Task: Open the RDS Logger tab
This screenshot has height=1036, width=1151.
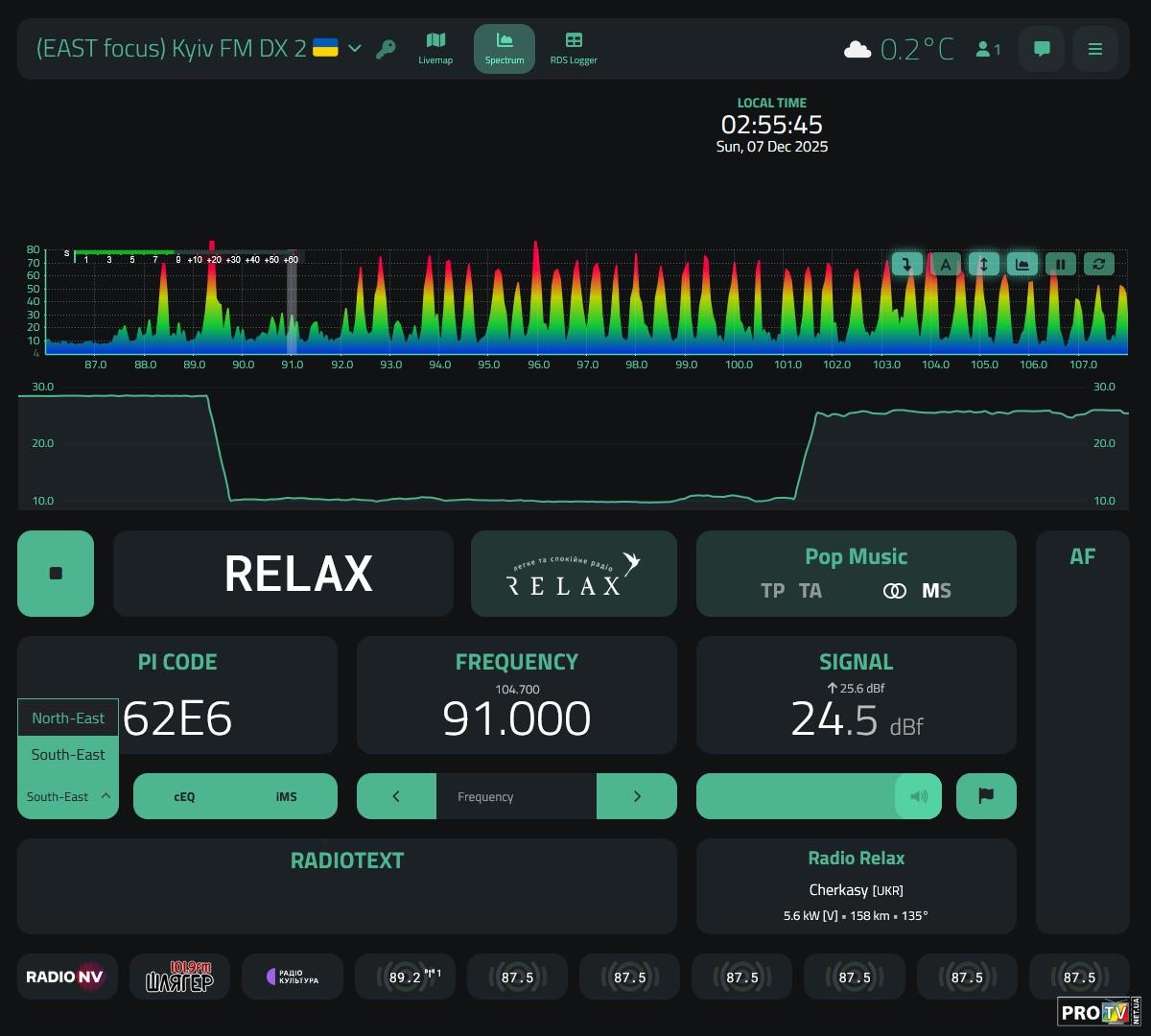Action: [x=574, y=49]
